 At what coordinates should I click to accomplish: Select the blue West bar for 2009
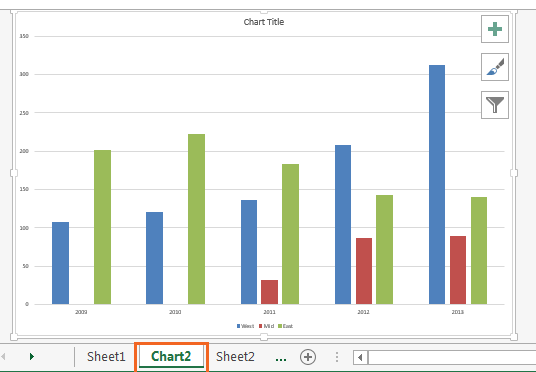61,263
